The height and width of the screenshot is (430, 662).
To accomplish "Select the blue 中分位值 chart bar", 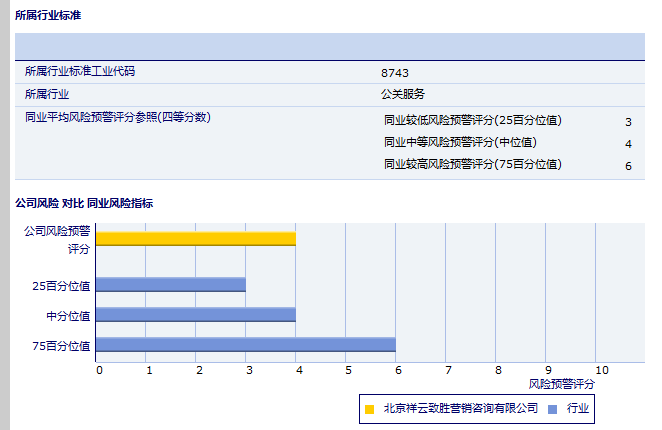I will tap(195, 315).
